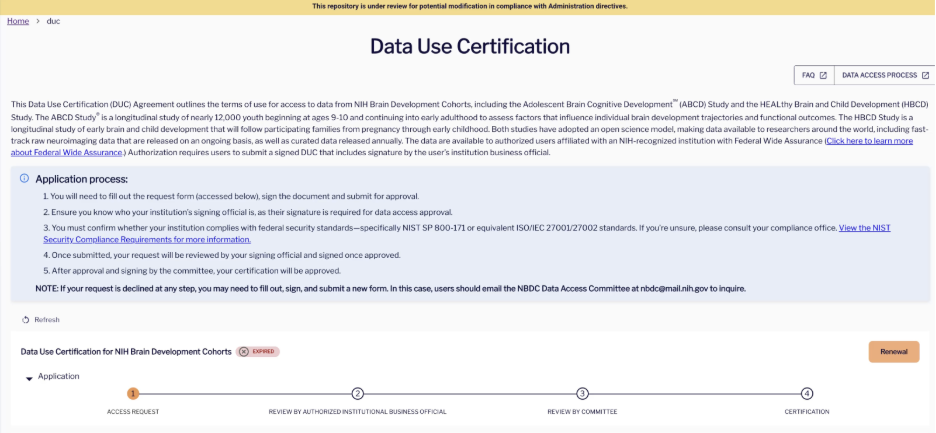Screen dimensions: 936x433
Task: Click the Renewal button
Action: (894, 352)
